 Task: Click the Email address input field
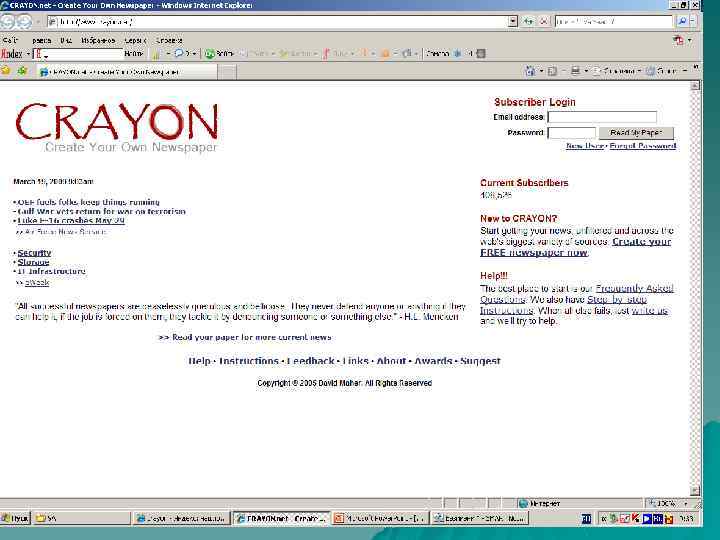602,117
